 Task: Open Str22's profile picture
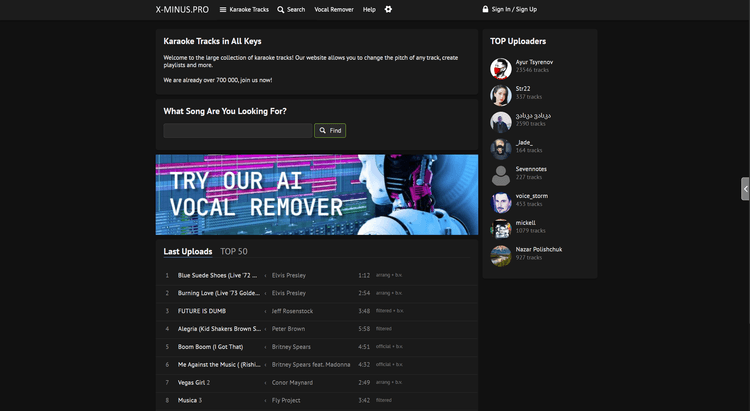(x=501, y=95)
